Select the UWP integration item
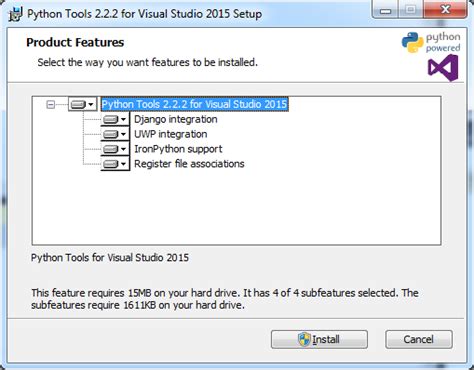This screenshot has width=474, height=370. click(x=171, y=134)
